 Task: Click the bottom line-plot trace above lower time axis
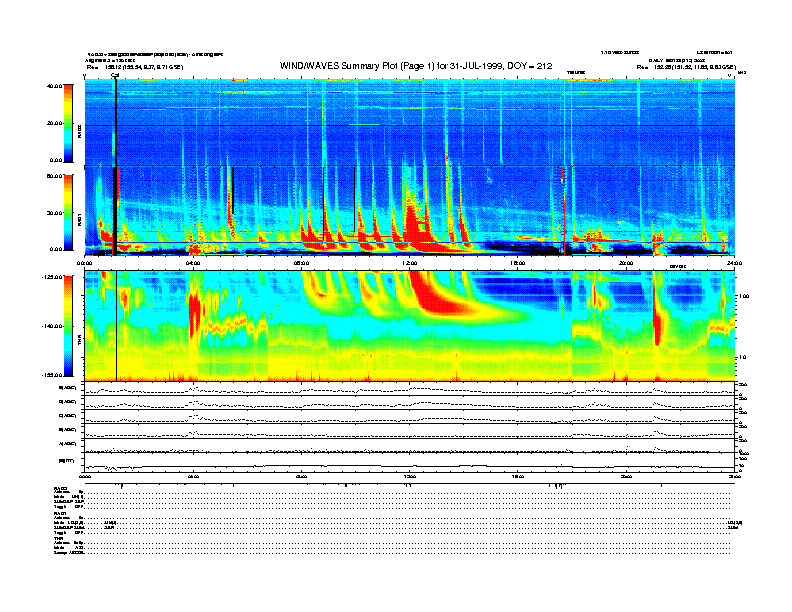click(409, 466)
